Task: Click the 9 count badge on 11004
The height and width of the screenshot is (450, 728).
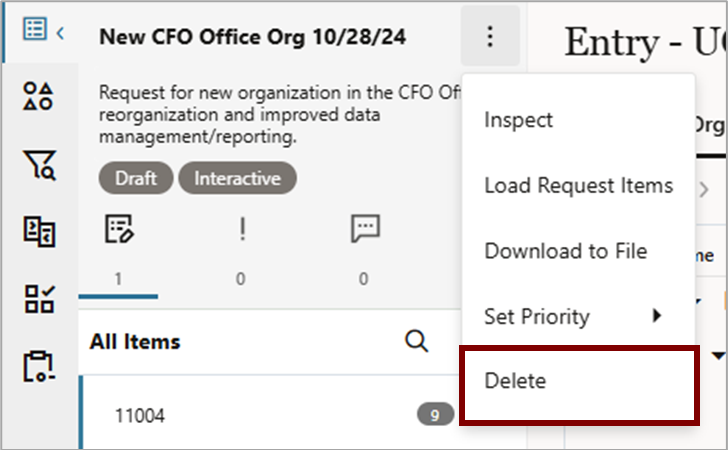Action: (x=435, y=415)
